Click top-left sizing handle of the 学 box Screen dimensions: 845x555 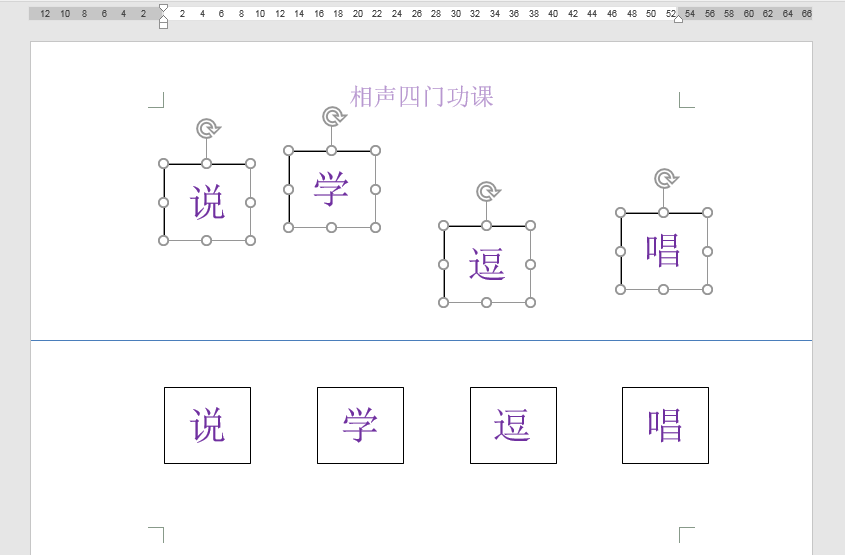tap(288, 150)
